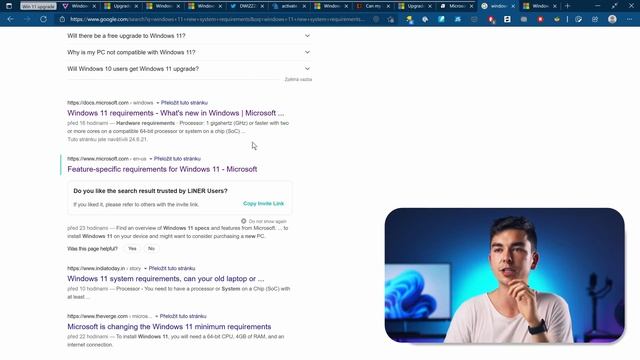View site information lock icon
Image resolution: width=640 pixels, height=360 pixels.
coord(62,19)
